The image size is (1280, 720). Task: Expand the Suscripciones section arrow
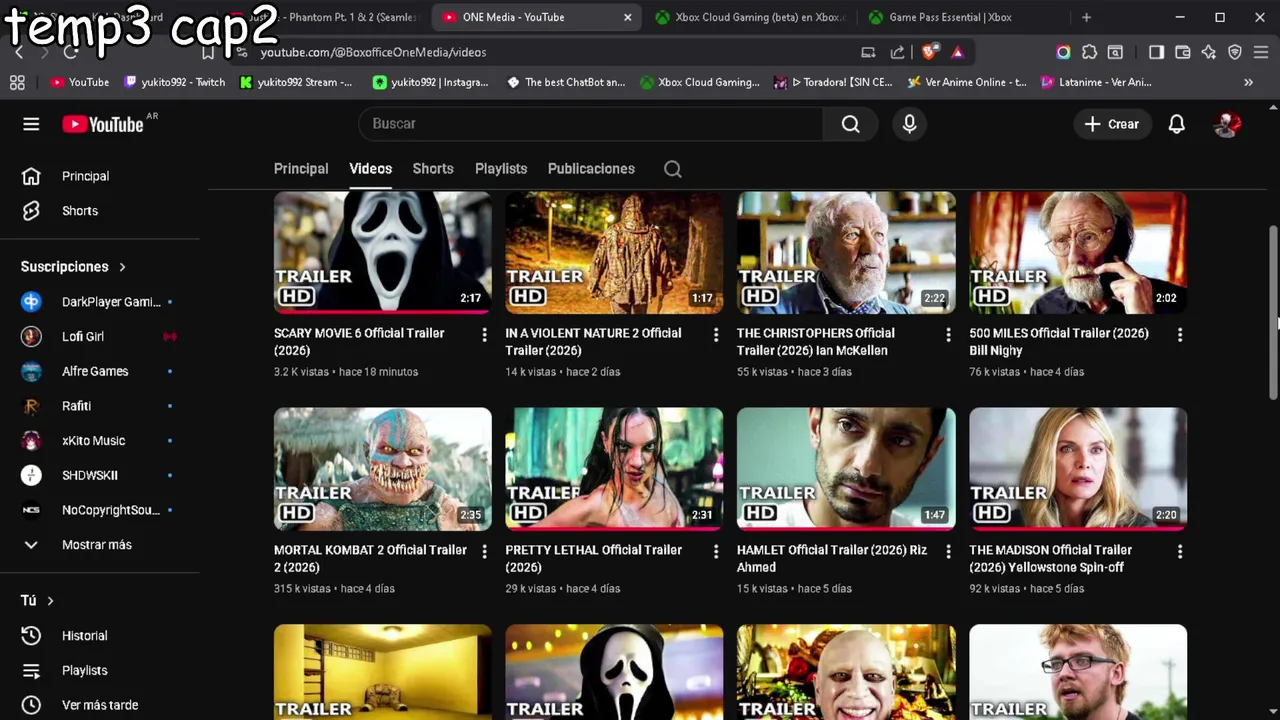point(122,267)
